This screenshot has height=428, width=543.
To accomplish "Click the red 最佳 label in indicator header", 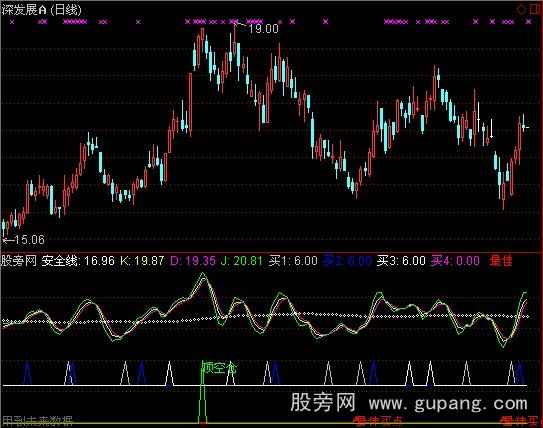I will pos(501,260).
